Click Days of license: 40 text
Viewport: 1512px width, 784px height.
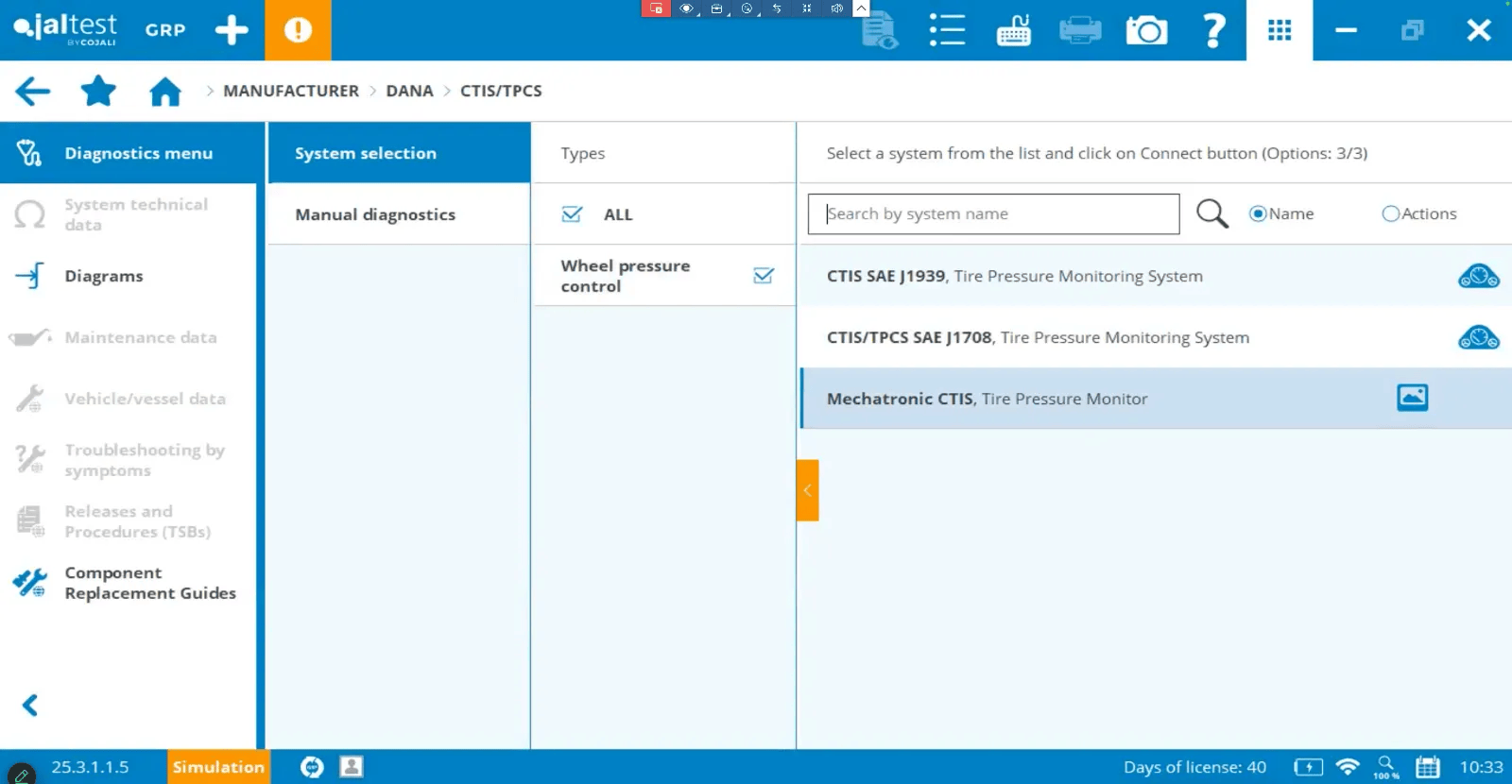pos(1194,767)
